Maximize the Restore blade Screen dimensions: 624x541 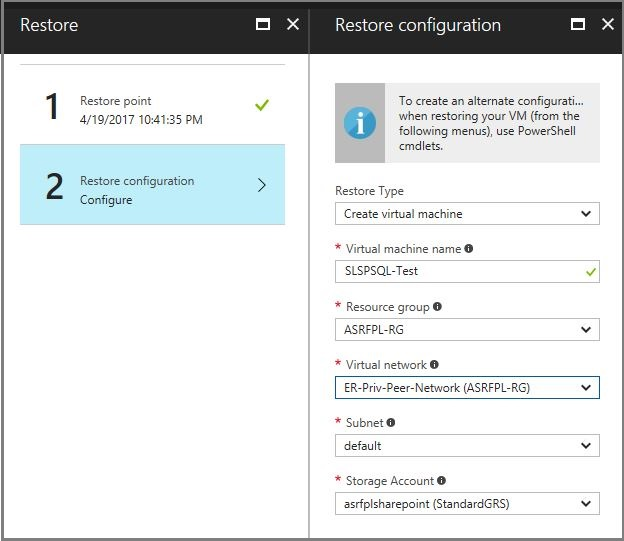click(263, 24)
